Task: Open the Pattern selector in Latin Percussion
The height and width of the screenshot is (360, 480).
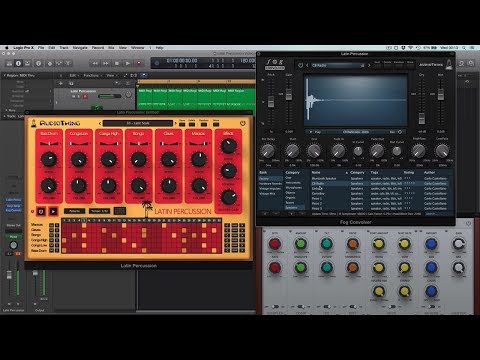Action: (74, 211)
